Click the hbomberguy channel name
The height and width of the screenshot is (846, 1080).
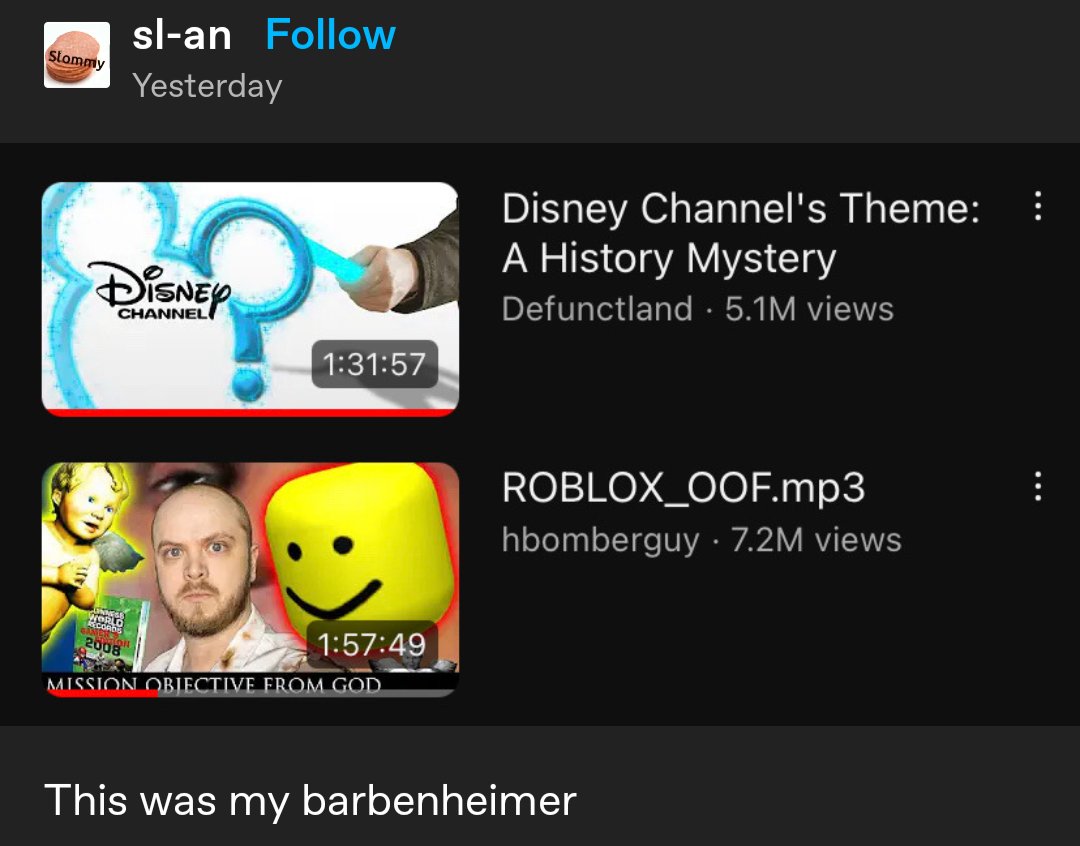(x=601, y=539)
